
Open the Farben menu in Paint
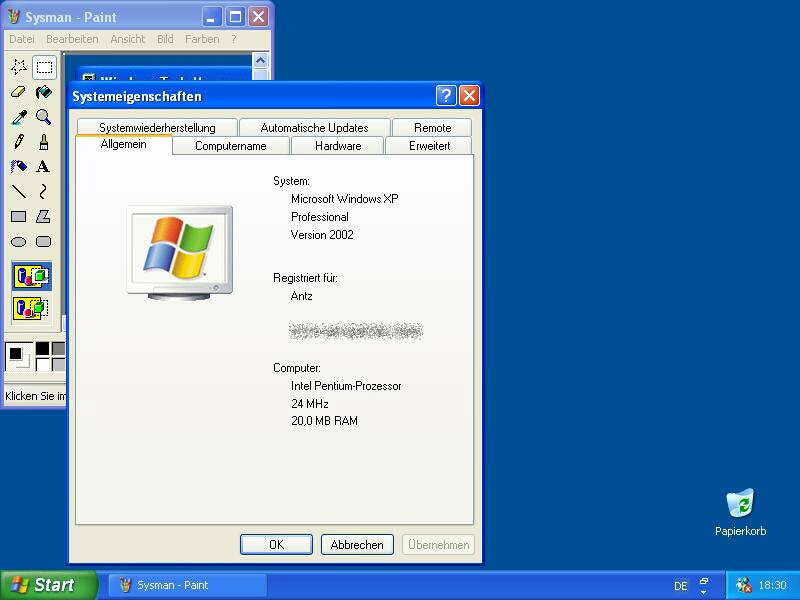[x=202, y=39]
